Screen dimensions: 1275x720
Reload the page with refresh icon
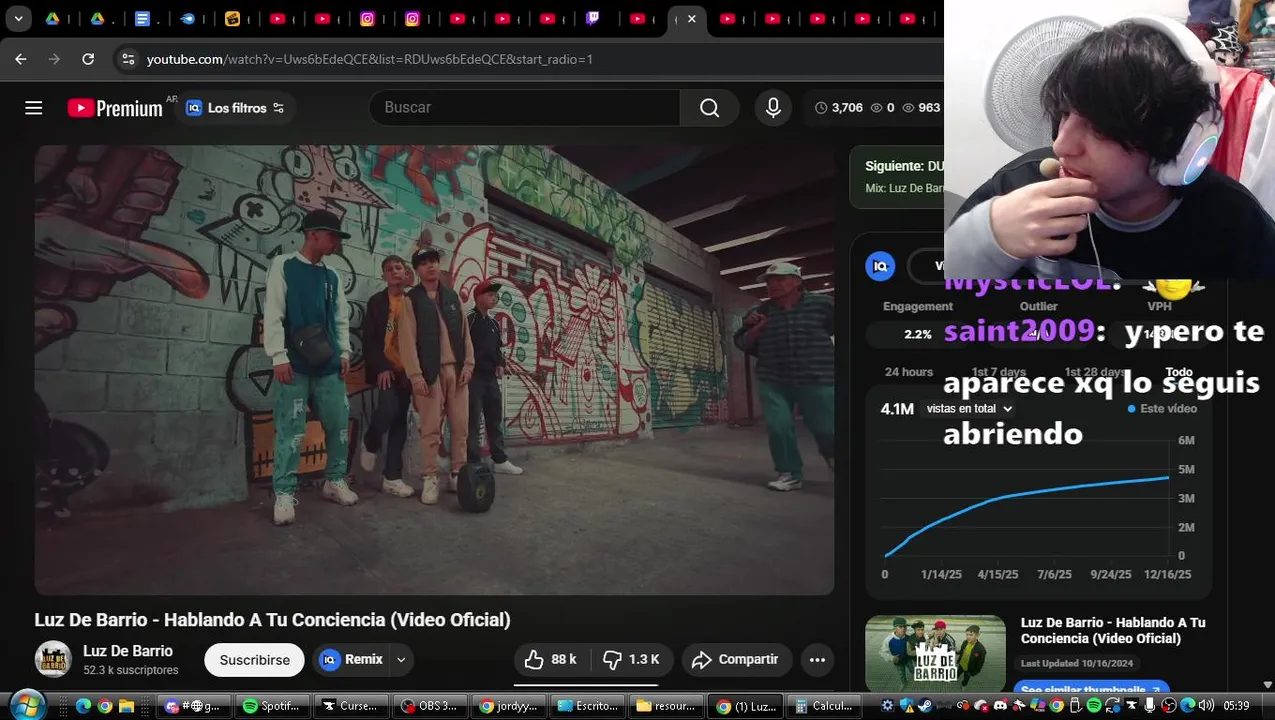pyautogui.click(x=88, y=59)
